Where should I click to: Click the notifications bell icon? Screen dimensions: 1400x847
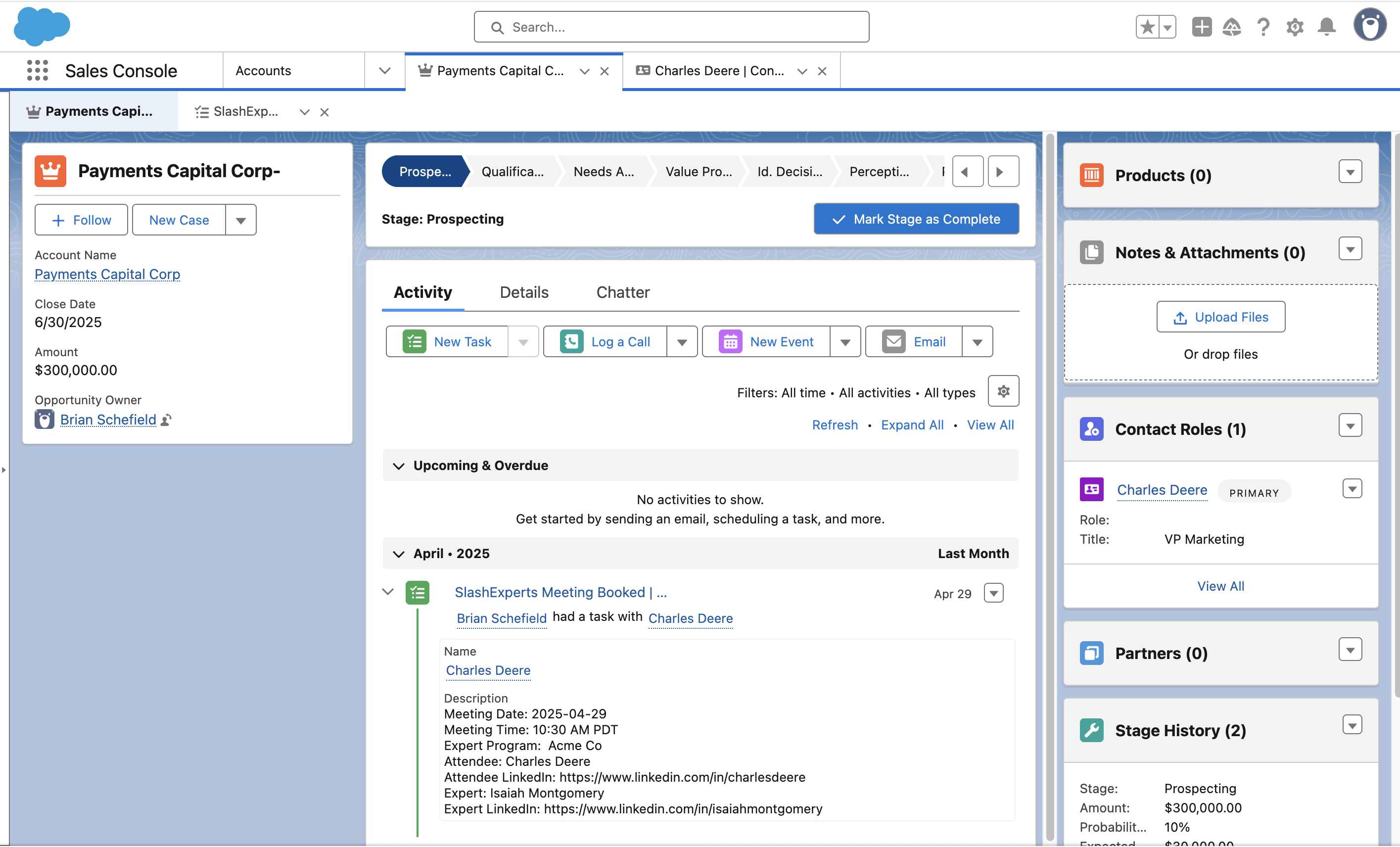pyautogui.click(x=1326, y=27)
